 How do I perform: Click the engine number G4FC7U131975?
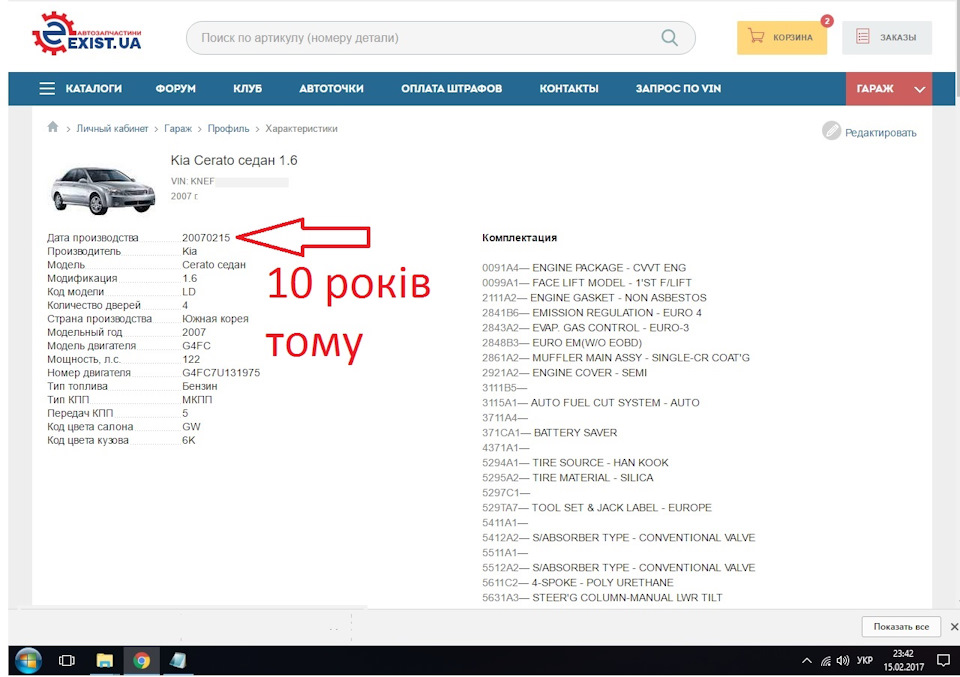[x=221, y=373]
